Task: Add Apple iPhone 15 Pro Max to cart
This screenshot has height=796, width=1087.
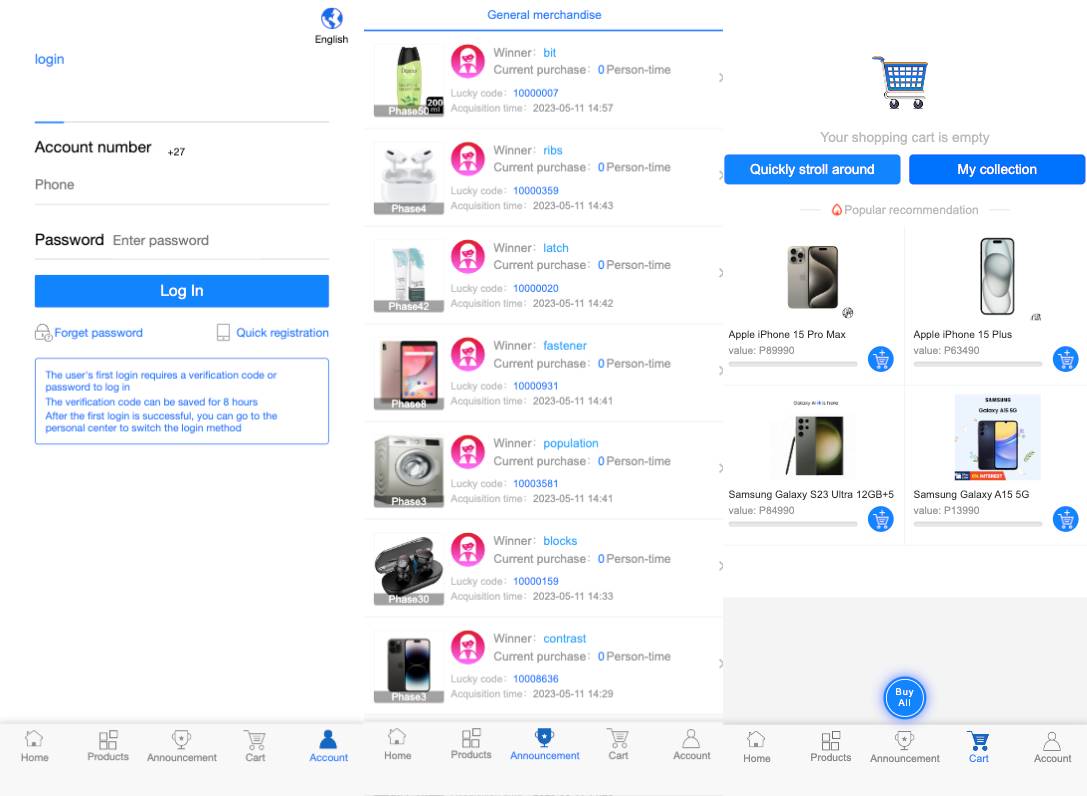Action: pos(881,359)
